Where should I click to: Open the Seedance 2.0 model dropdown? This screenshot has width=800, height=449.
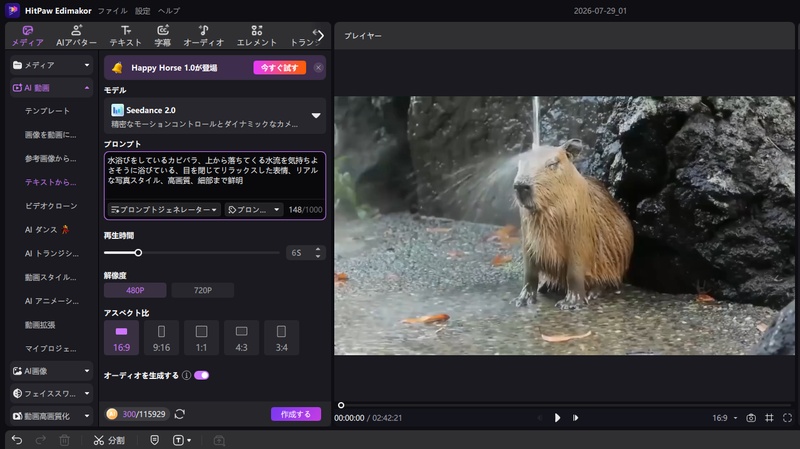tap(215, 116)
